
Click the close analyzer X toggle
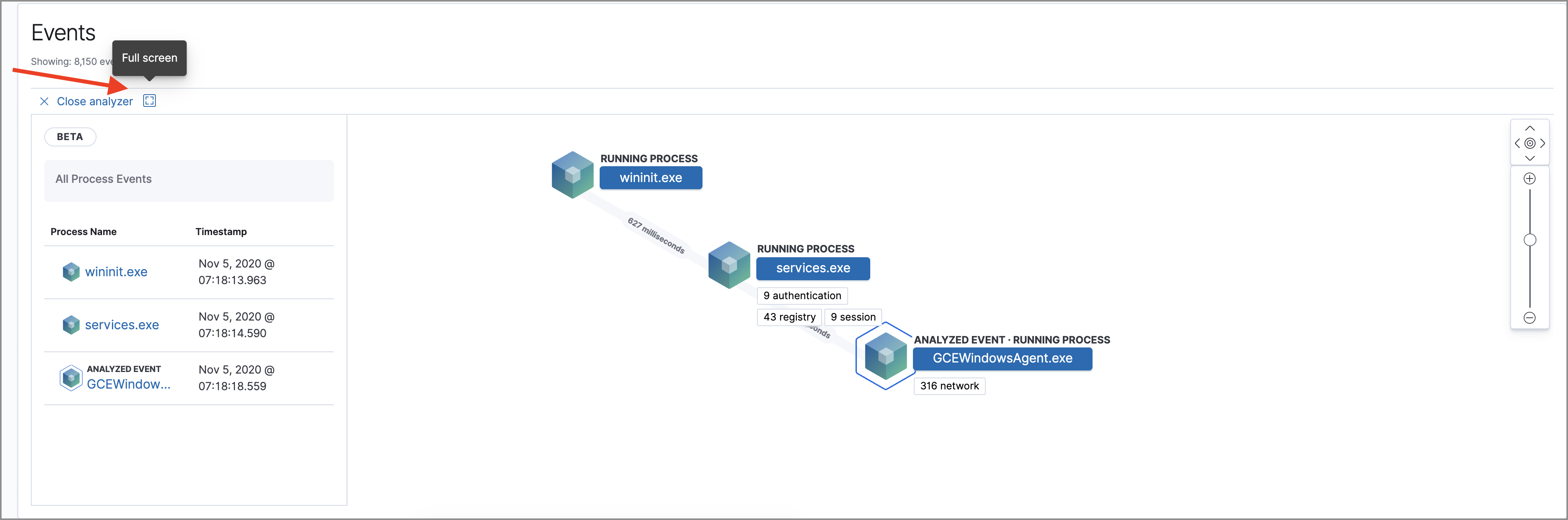pos(44,100)
